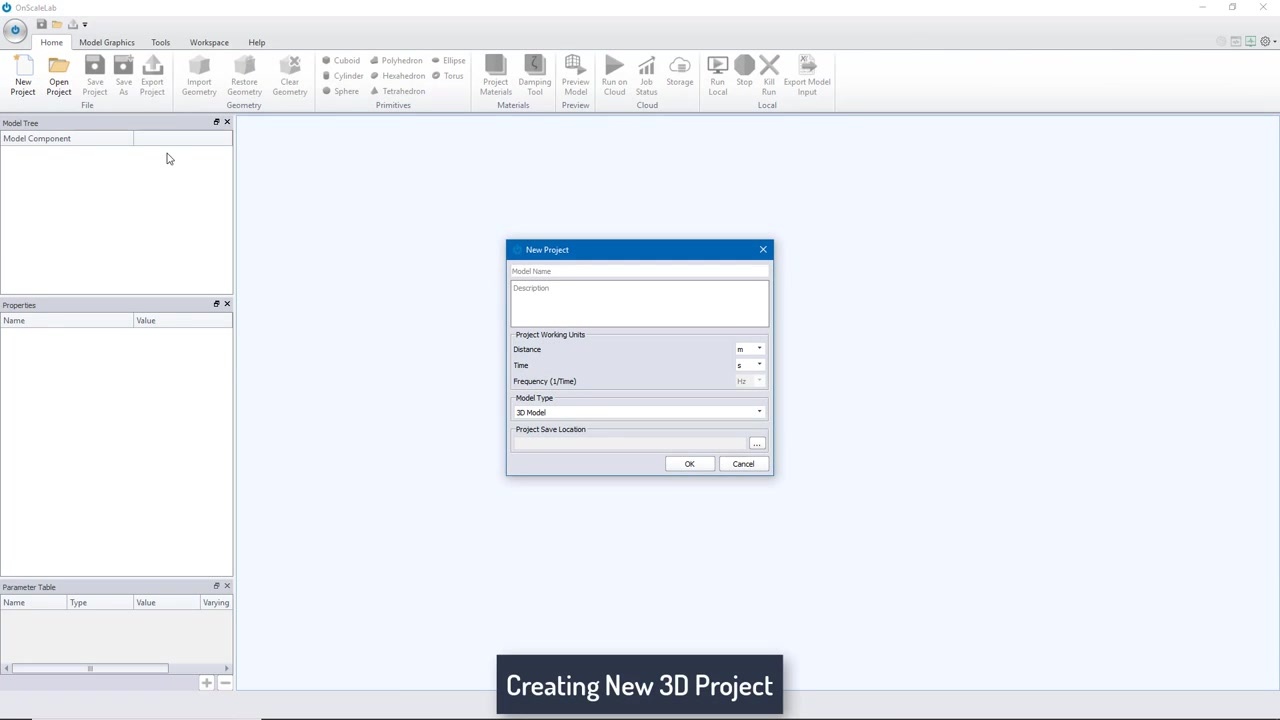This screenshot has width=1280, height=720.
Task: Close the Properties panel
Action: (227, 304)
